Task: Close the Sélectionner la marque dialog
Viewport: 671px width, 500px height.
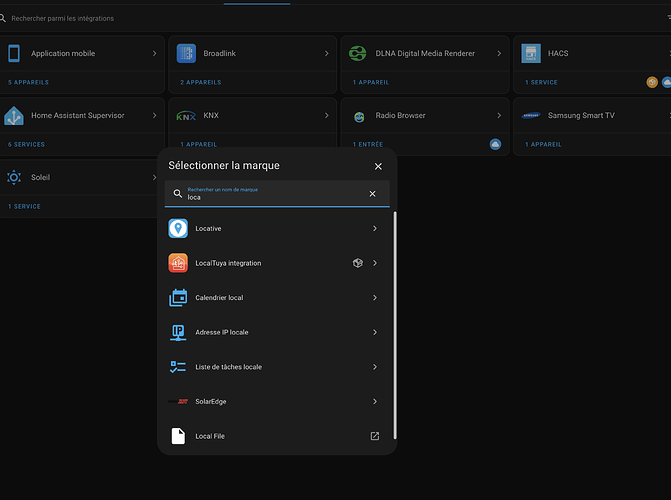Action: [x=378, y=167]
